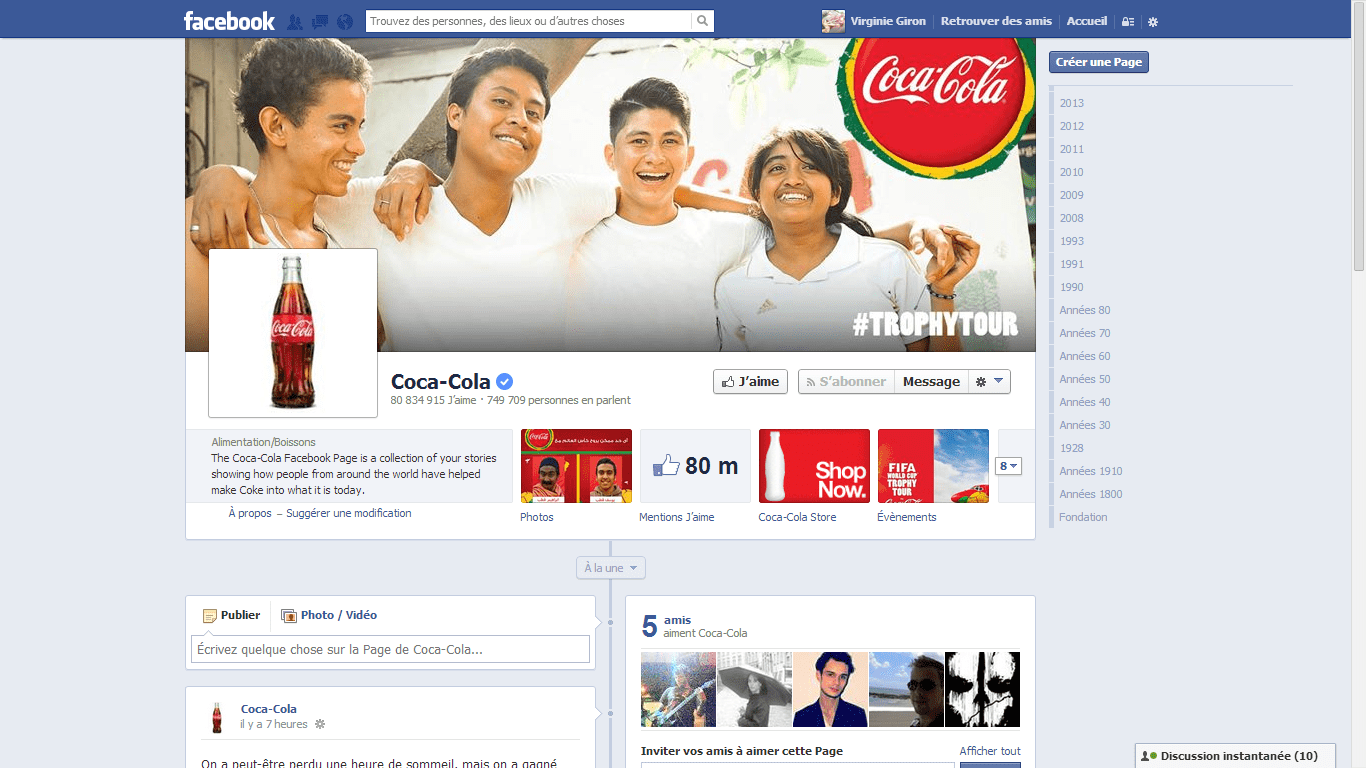The height and width of the screenshot is (768, 1366).
Task: Open friend requests icon in top bar
Action: (295, 21)
